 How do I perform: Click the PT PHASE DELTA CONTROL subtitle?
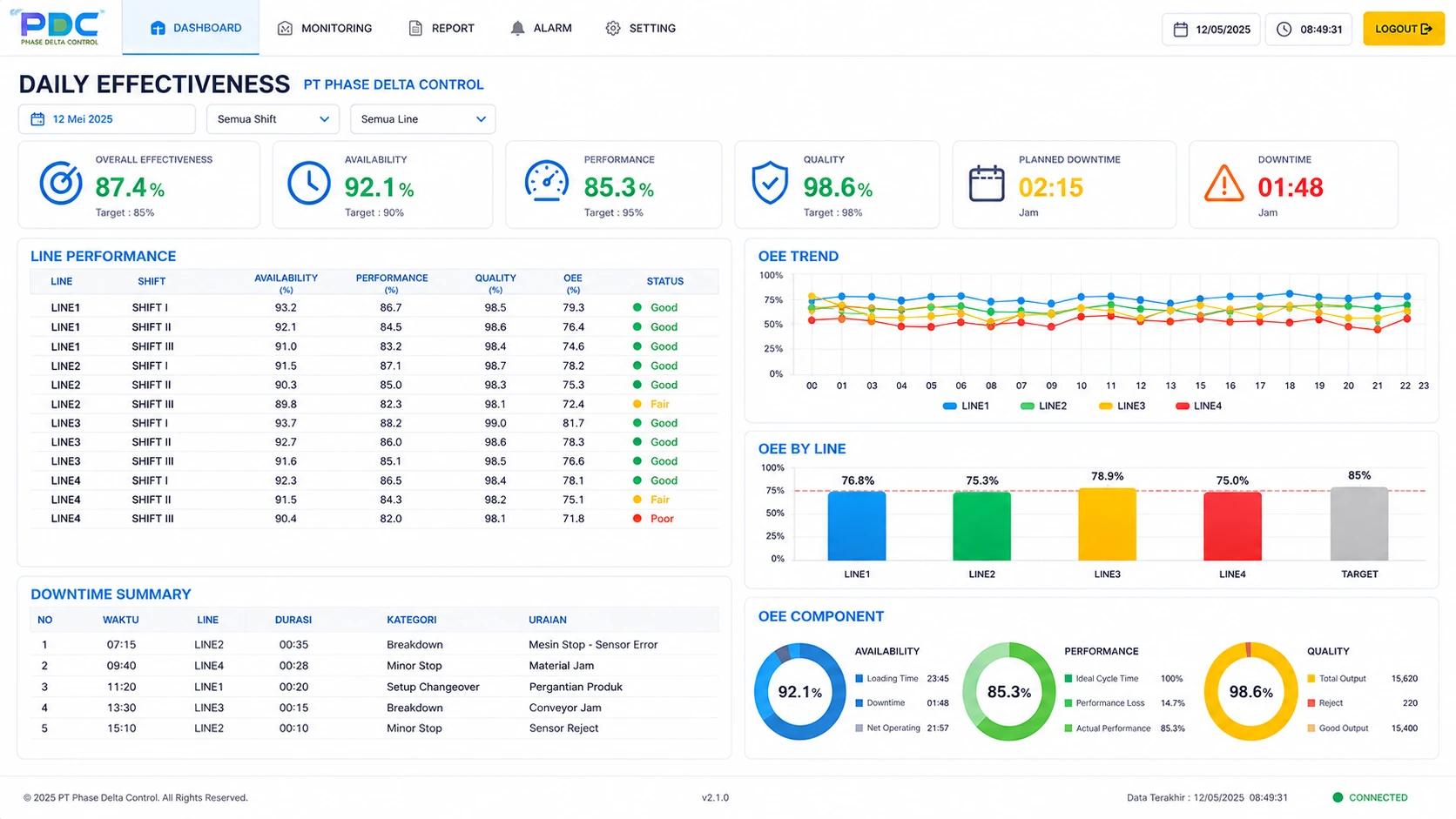394,84
